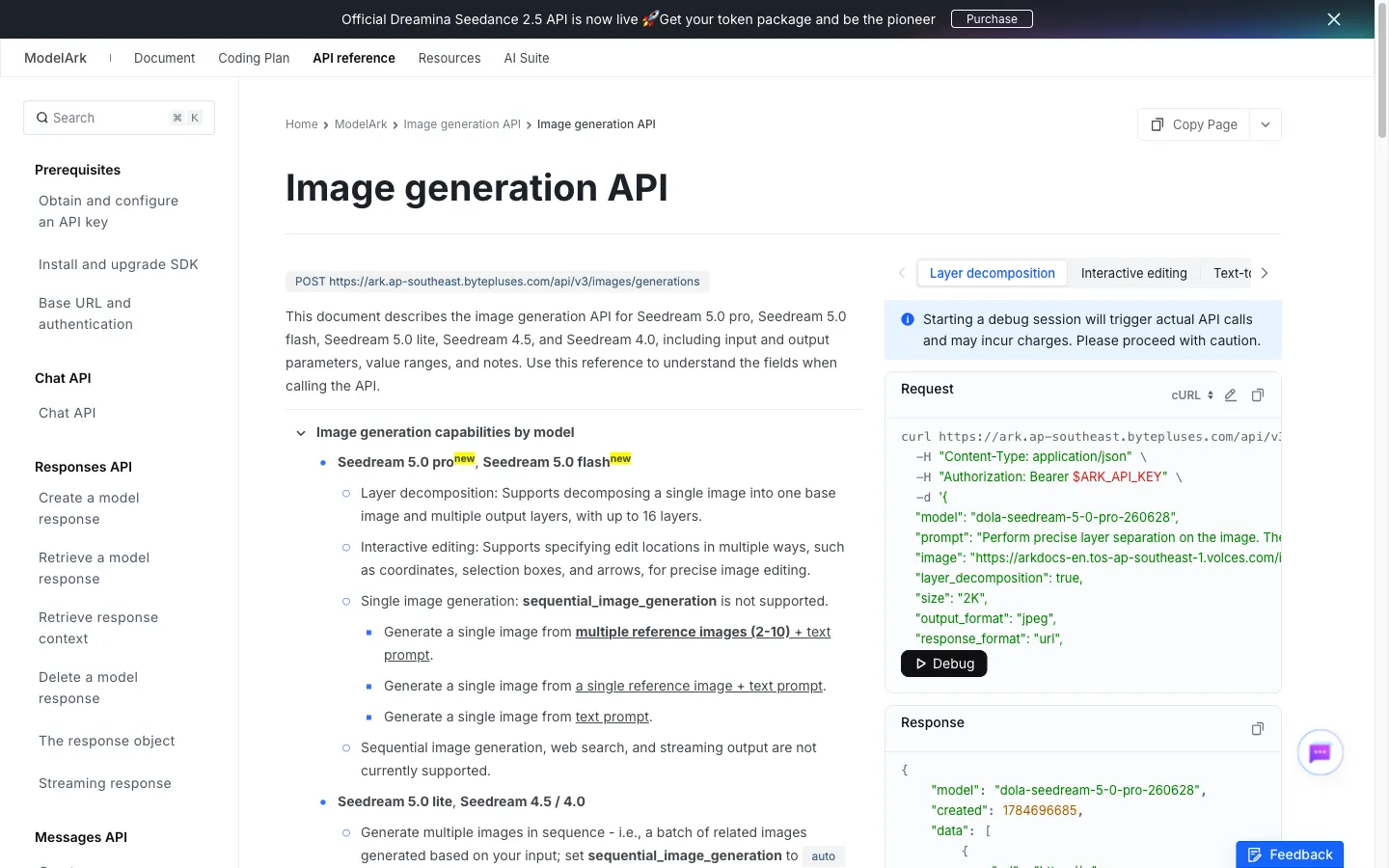Click the page vertical scrollbar

(x=1382, y=72)
